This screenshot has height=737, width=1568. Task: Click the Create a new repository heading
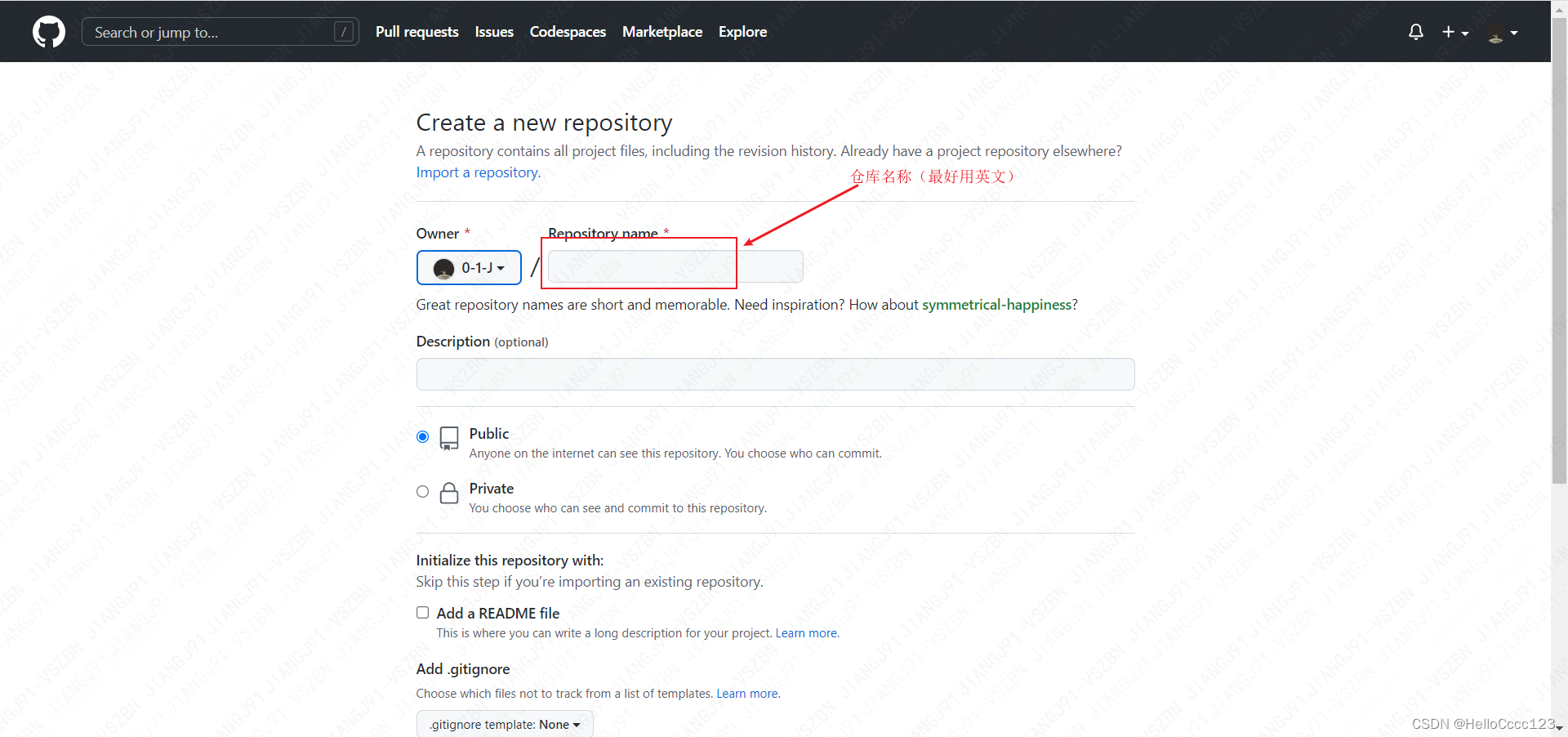click(x=544, y=123)
